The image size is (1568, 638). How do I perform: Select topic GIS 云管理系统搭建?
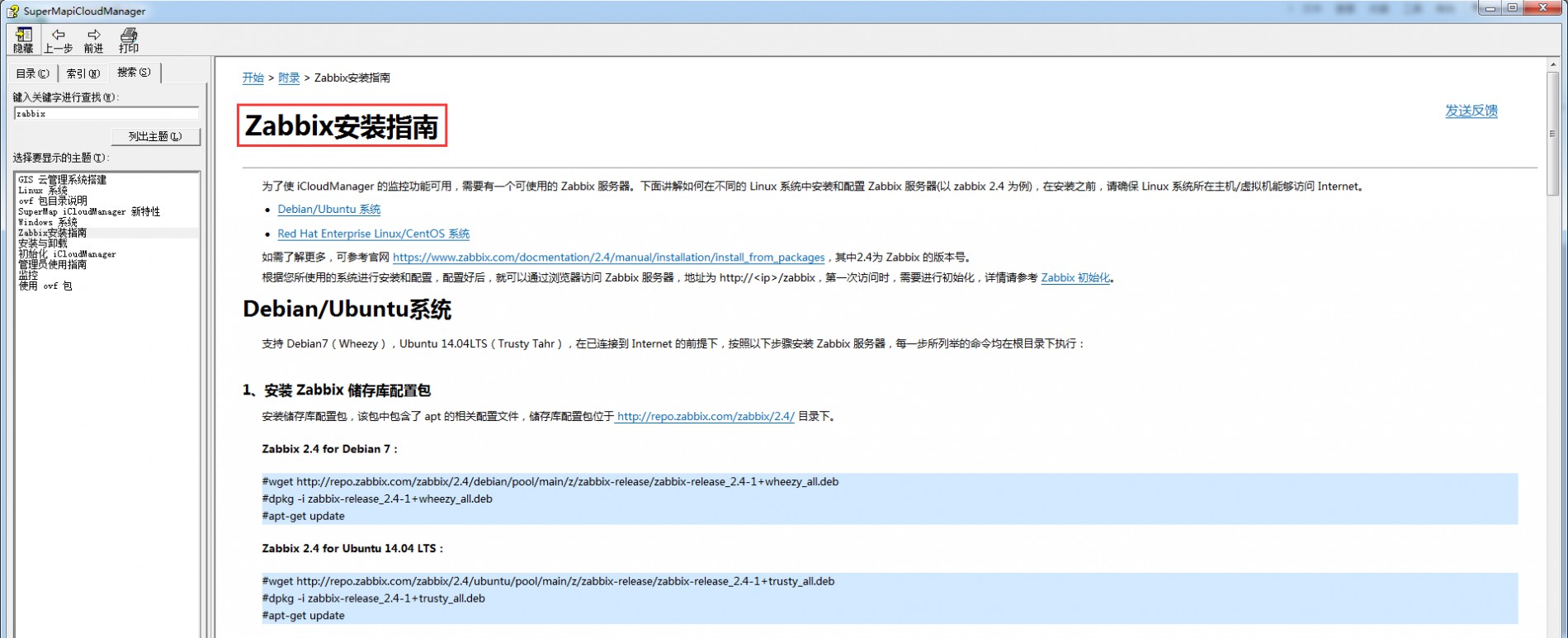[x=63, y=179]
